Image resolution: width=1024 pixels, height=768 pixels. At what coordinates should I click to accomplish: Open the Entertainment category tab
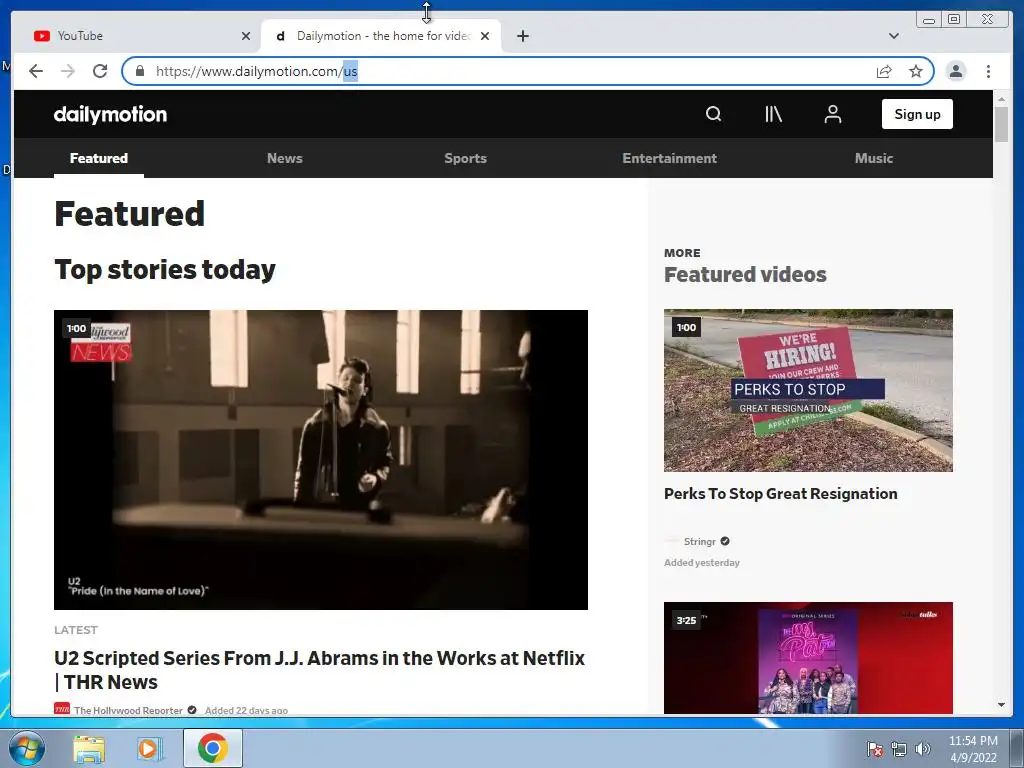(x=669, y=158)
